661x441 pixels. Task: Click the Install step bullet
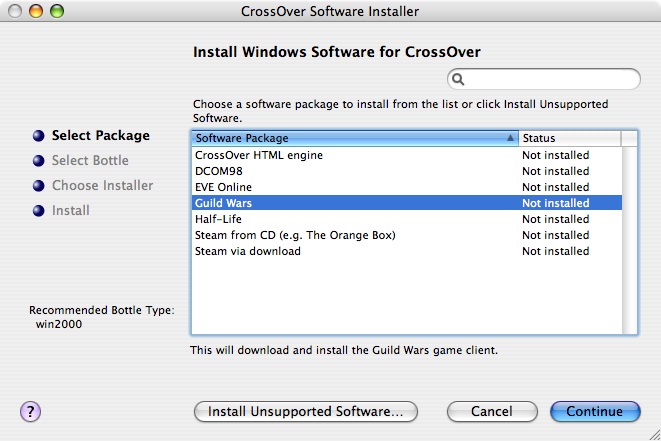point(38,210)
